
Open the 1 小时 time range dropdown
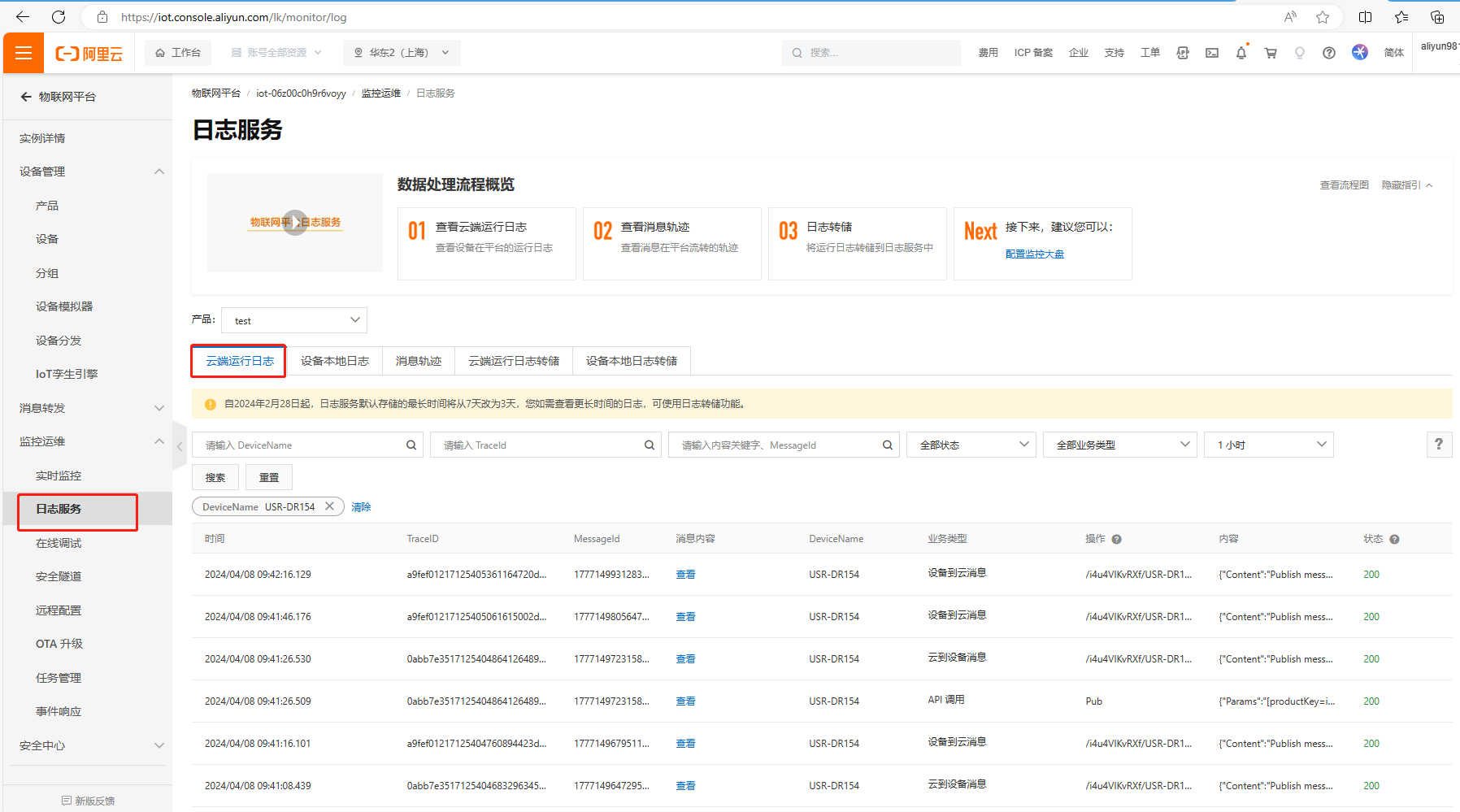pyautogui.click(x=1267, y=445)
